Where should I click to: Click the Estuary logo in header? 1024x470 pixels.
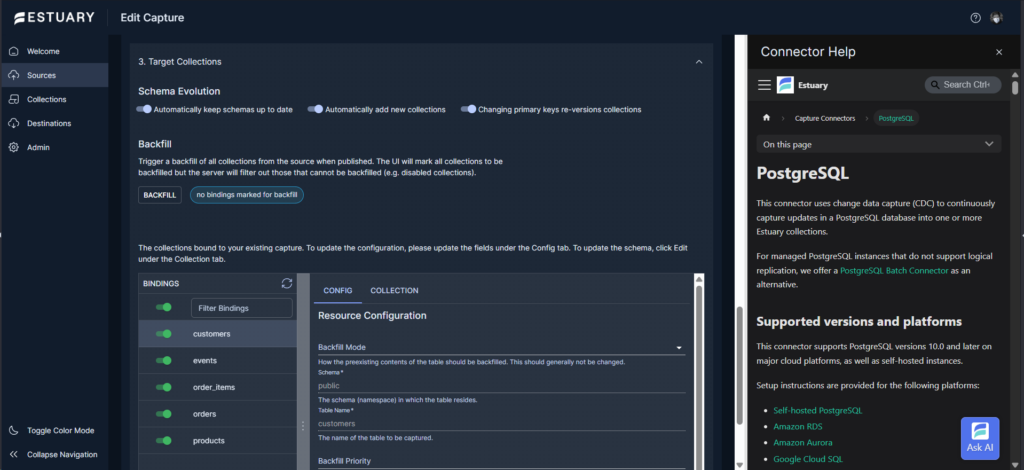pyautogui.click(x=55, y=18)
